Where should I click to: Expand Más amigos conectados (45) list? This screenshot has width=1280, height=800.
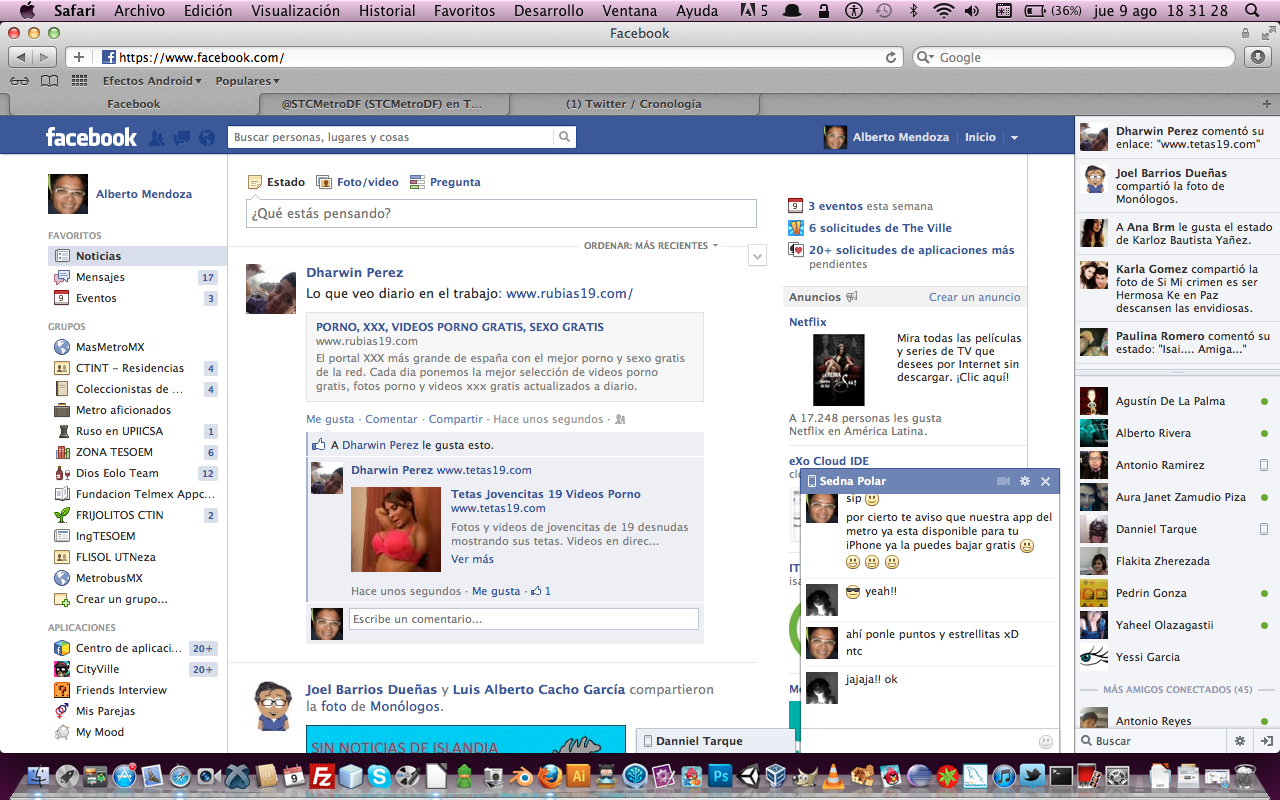1177,690
